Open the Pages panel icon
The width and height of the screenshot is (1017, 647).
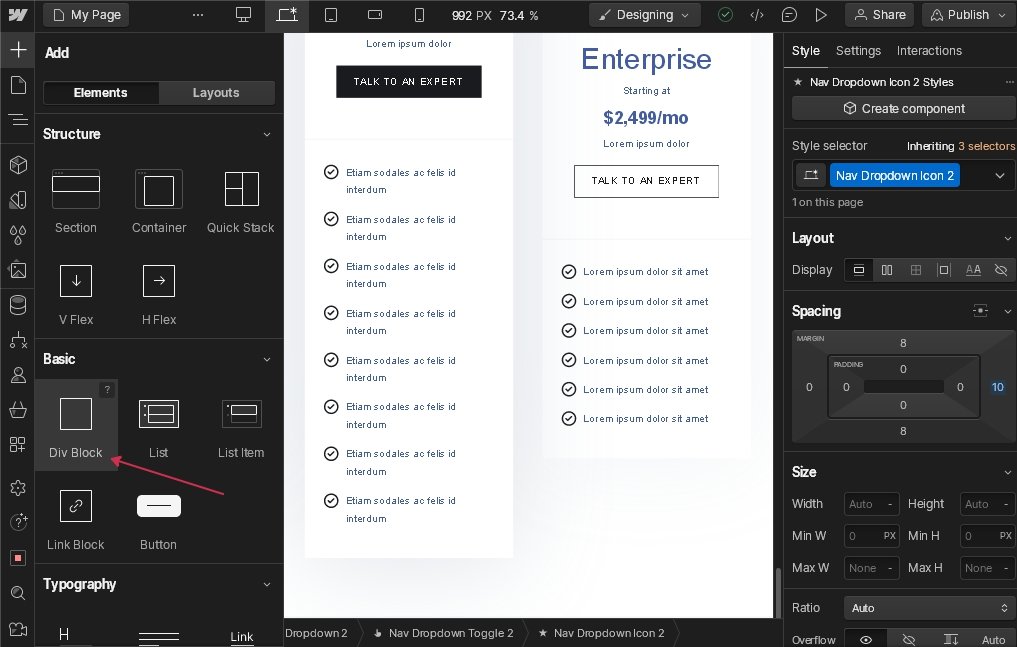[x=18, y=85]
